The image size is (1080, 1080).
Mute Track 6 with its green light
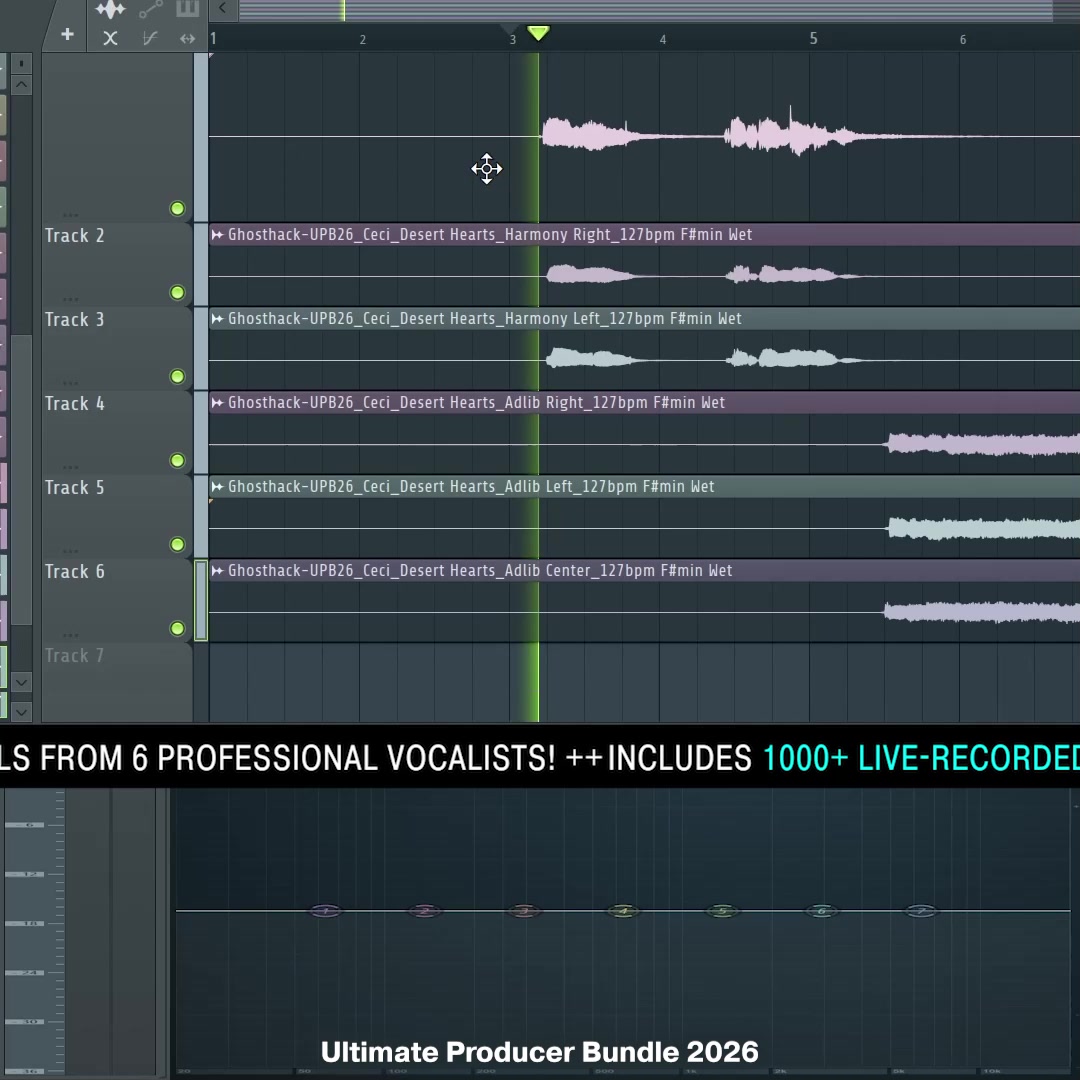pyautogui.click(x=177, y=628)
